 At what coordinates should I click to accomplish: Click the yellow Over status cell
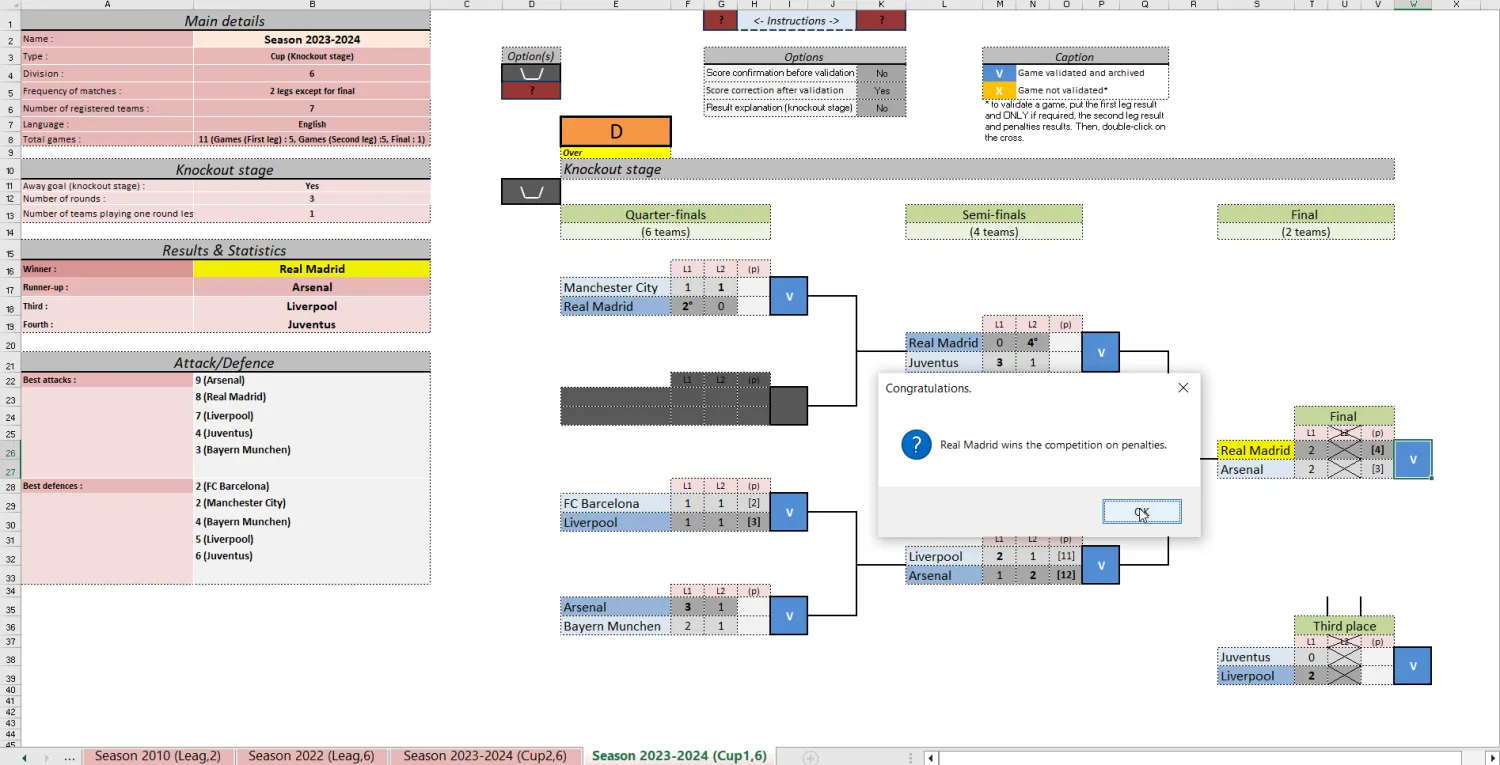pyautogui.click(x=616, y=153)
